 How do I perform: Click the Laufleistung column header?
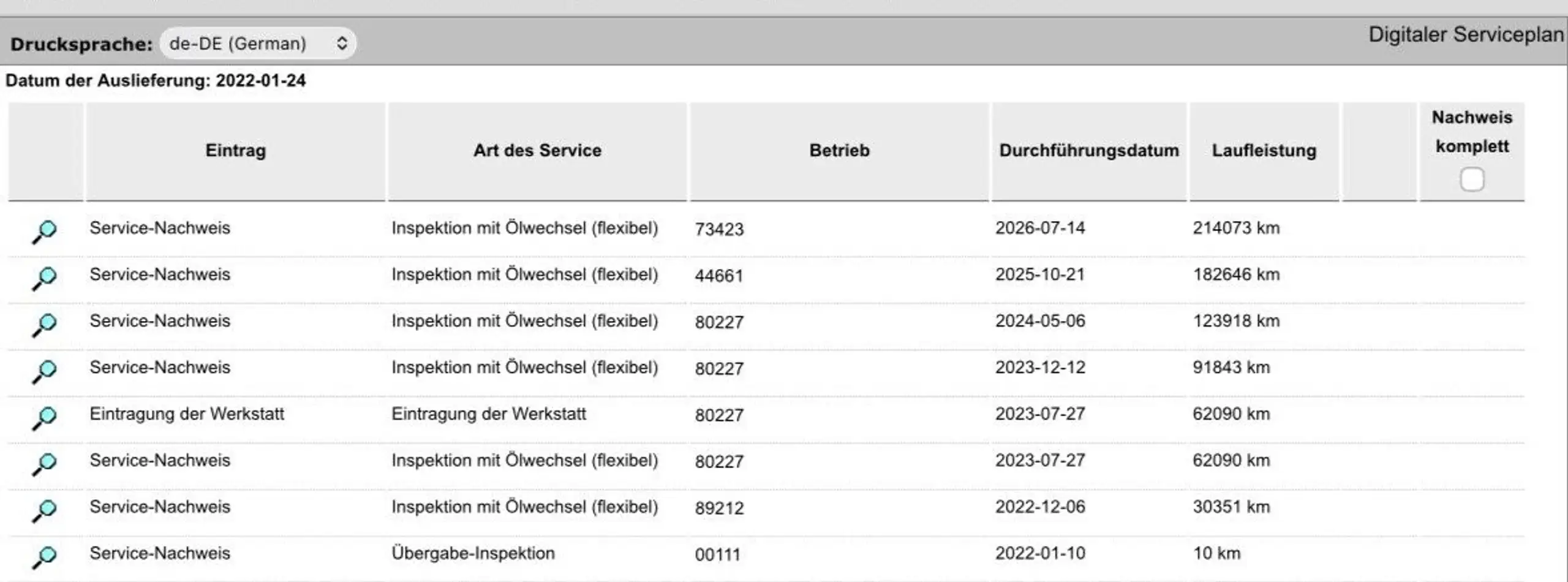pyautogui.click(x=1264, y=151)
